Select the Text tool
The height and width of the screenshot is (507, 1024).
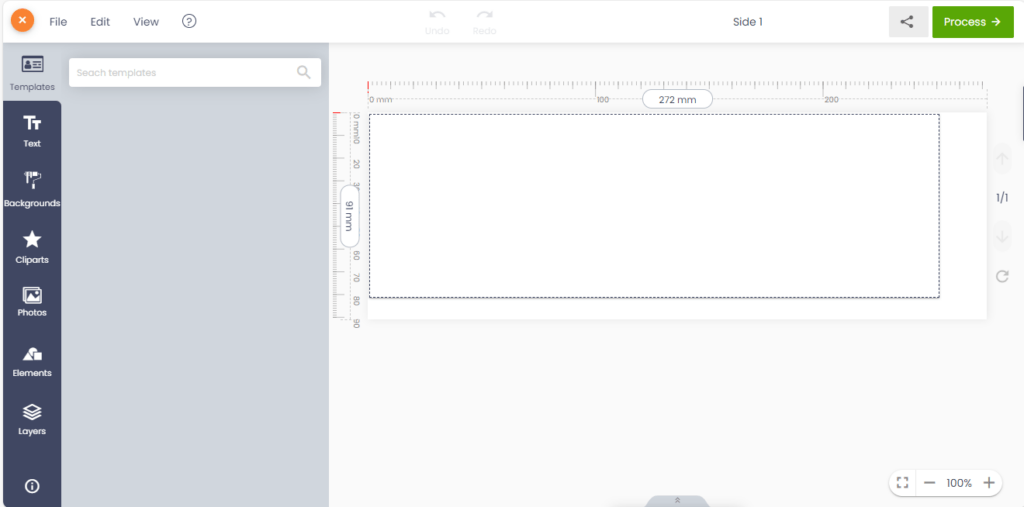coord(32,130)
